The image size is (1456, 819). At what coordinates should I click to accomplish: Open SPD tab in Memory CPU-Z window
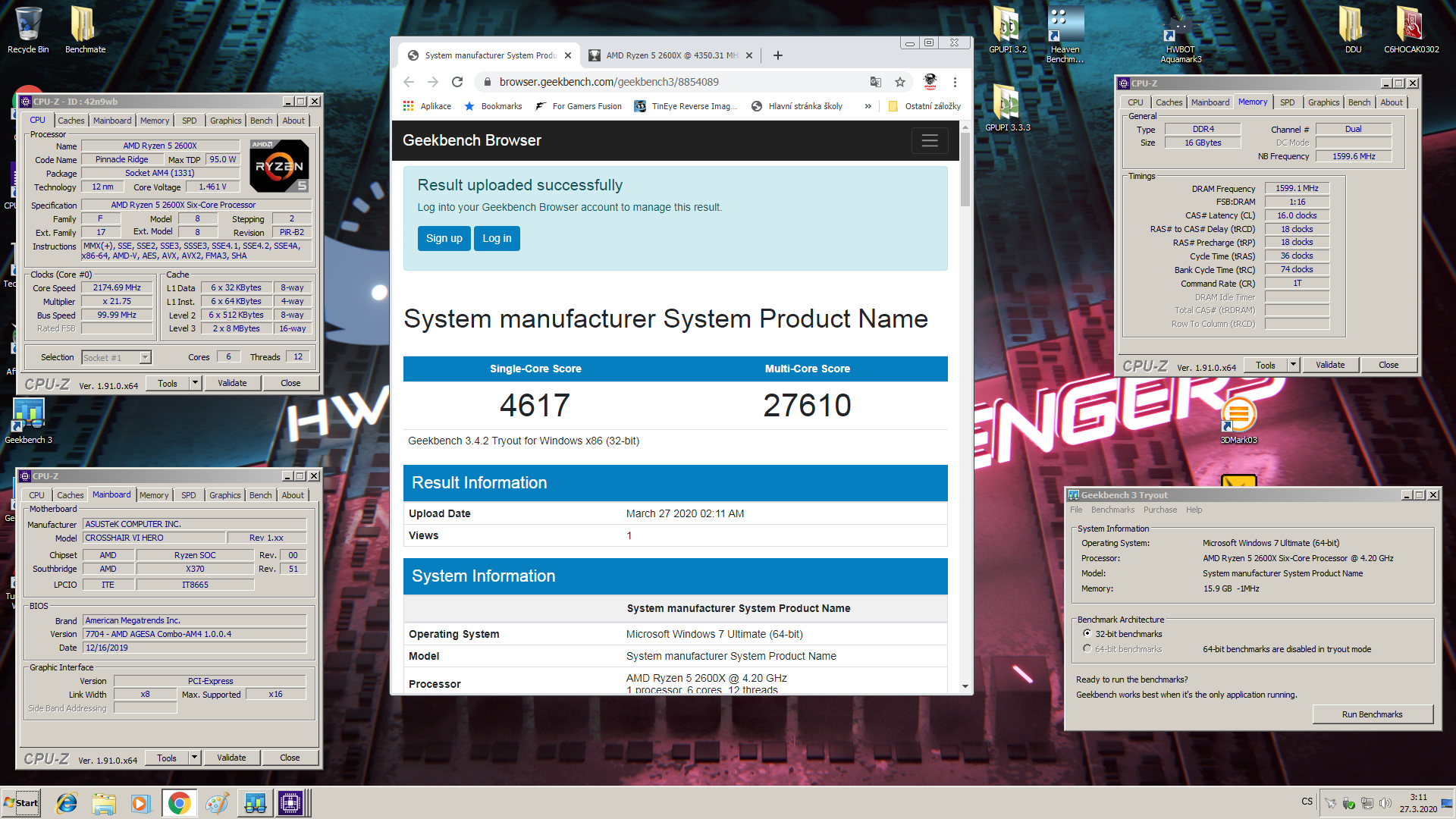1288,102
